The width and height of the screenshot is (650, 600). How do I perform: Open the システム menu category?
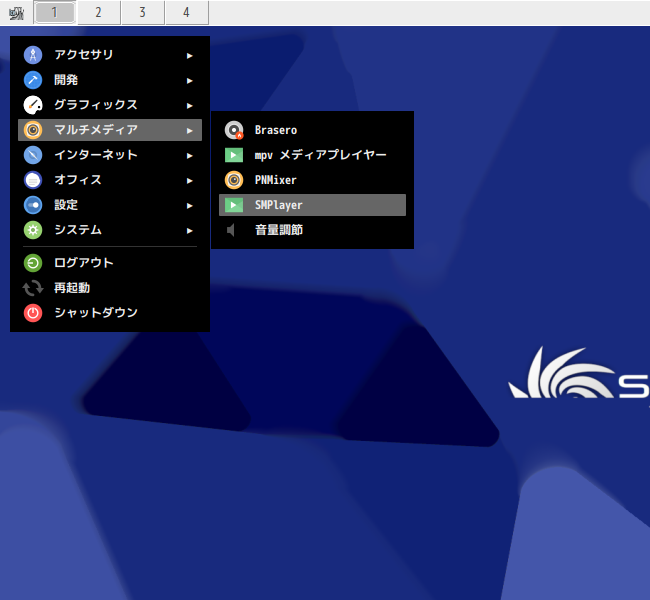pyautogui.click(x=110, y=230)
